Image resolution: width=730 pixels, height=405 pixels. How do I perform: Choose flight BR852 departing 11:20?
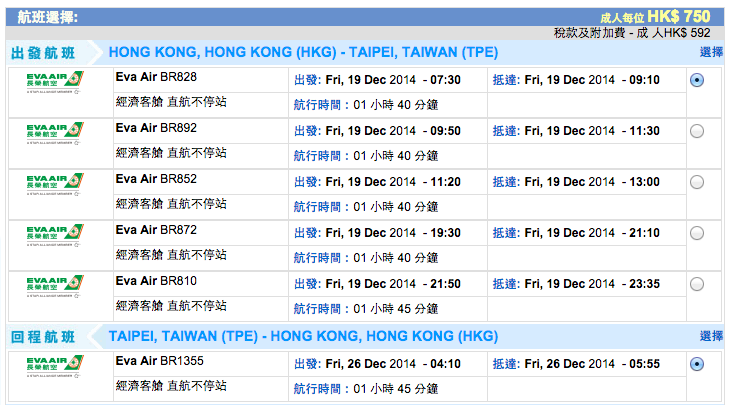(x=696, y=182)
